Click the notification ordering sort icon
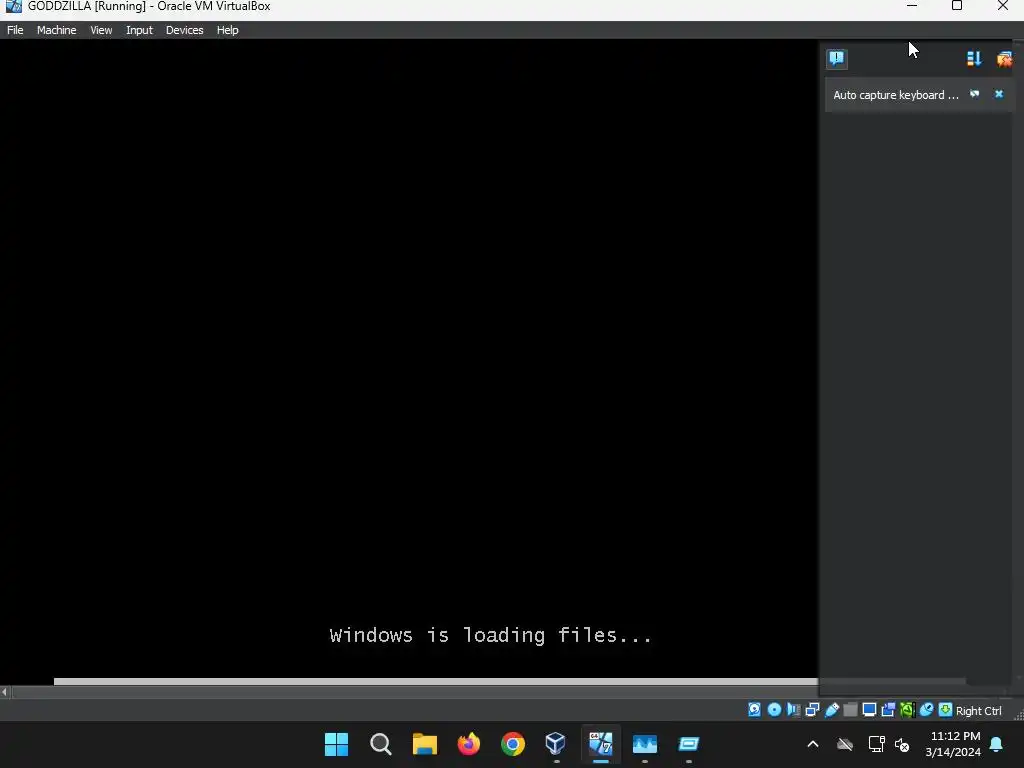This screenshot has width=1024, height=768. click(974, 59)
